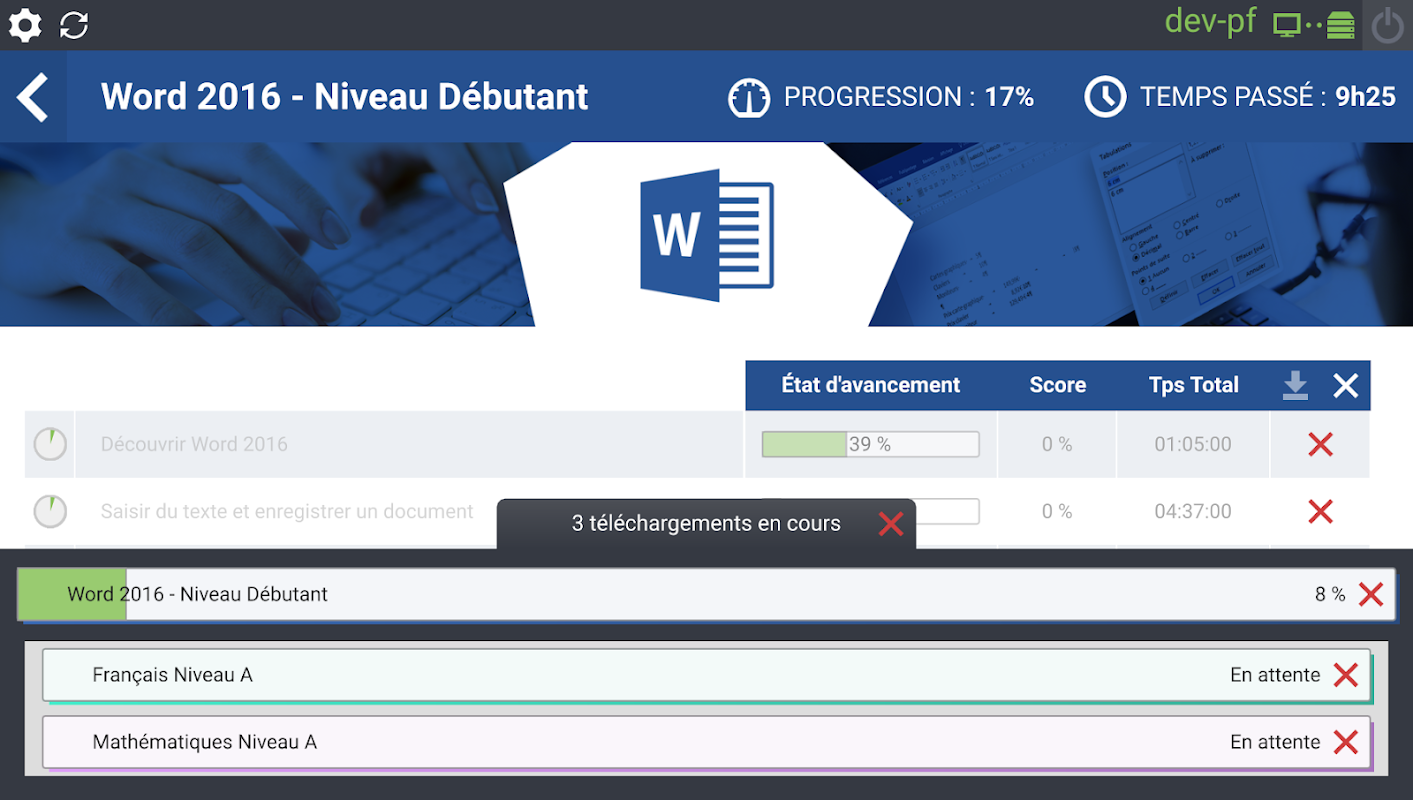This screenshot has width=1413, height=800.
Task: Open Saisir du texte et enregistrer un document
Action: tap(287, 511)
